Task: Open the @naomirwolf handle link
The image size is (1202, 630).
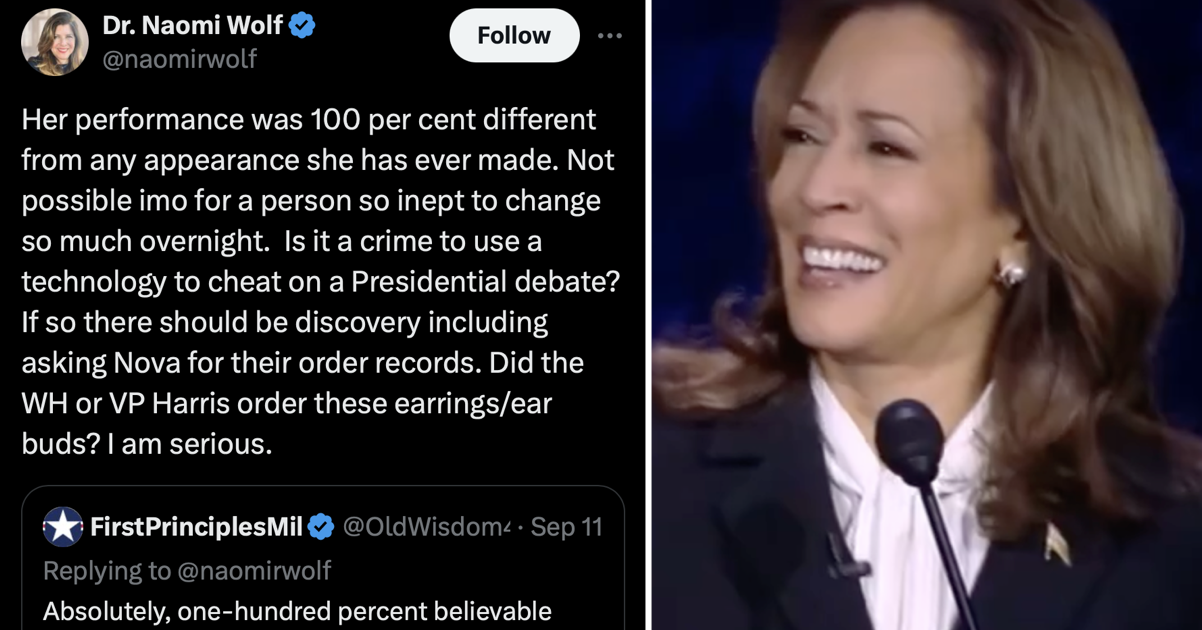Action: click(179, 59)
